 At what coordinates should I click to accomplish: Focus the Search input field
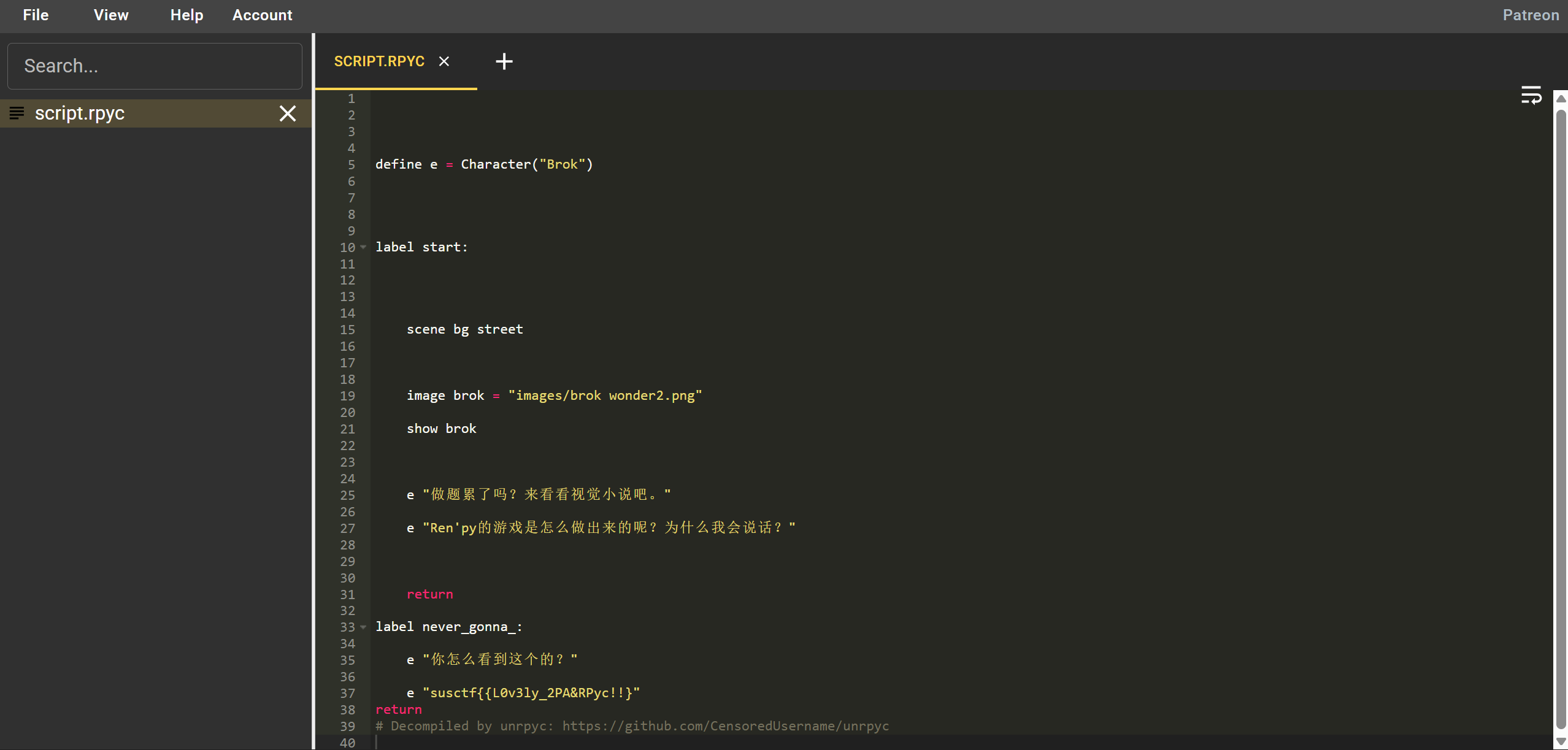coord(155,66)
